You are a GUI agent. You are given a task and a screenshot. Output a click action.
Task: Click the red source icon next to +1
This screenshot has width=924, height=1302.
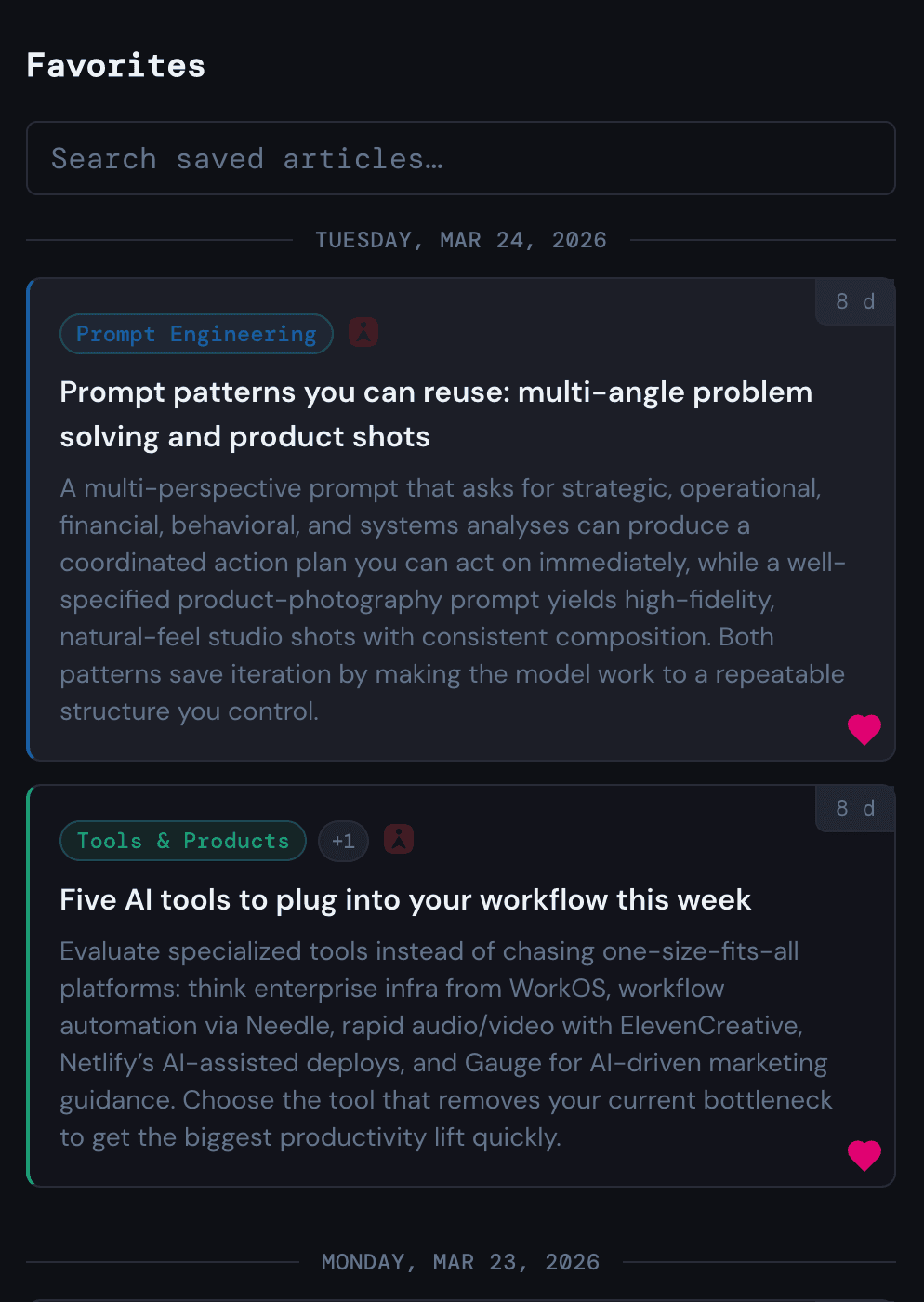399,840
